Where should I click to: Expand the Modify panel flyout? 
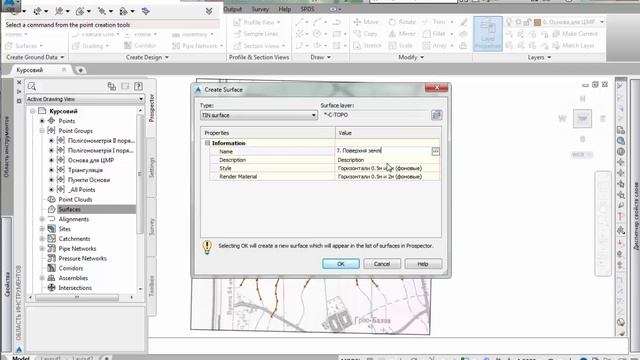tap(411, 58)
